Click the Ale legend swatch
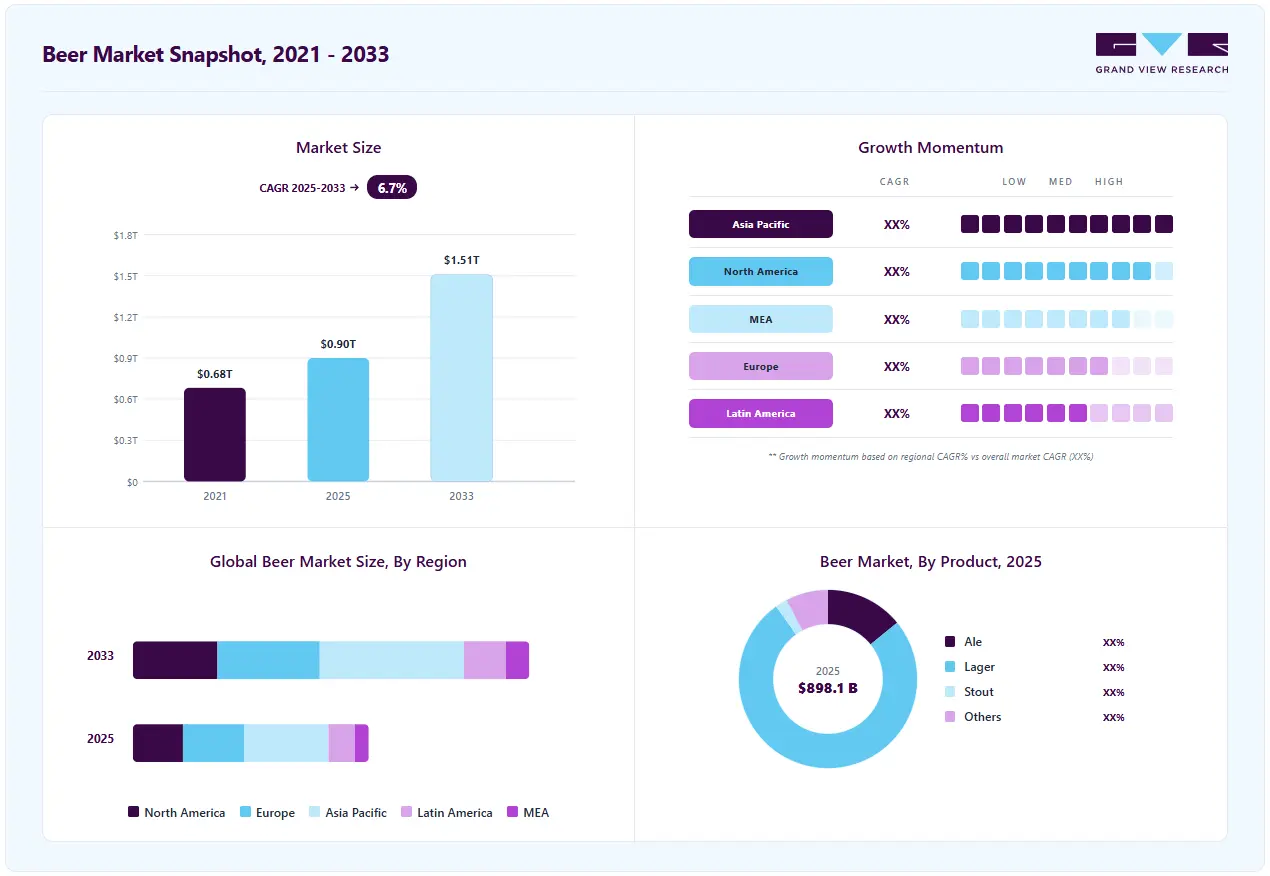Viewport: 1270px width, 876px height. [x=950, y=642]
